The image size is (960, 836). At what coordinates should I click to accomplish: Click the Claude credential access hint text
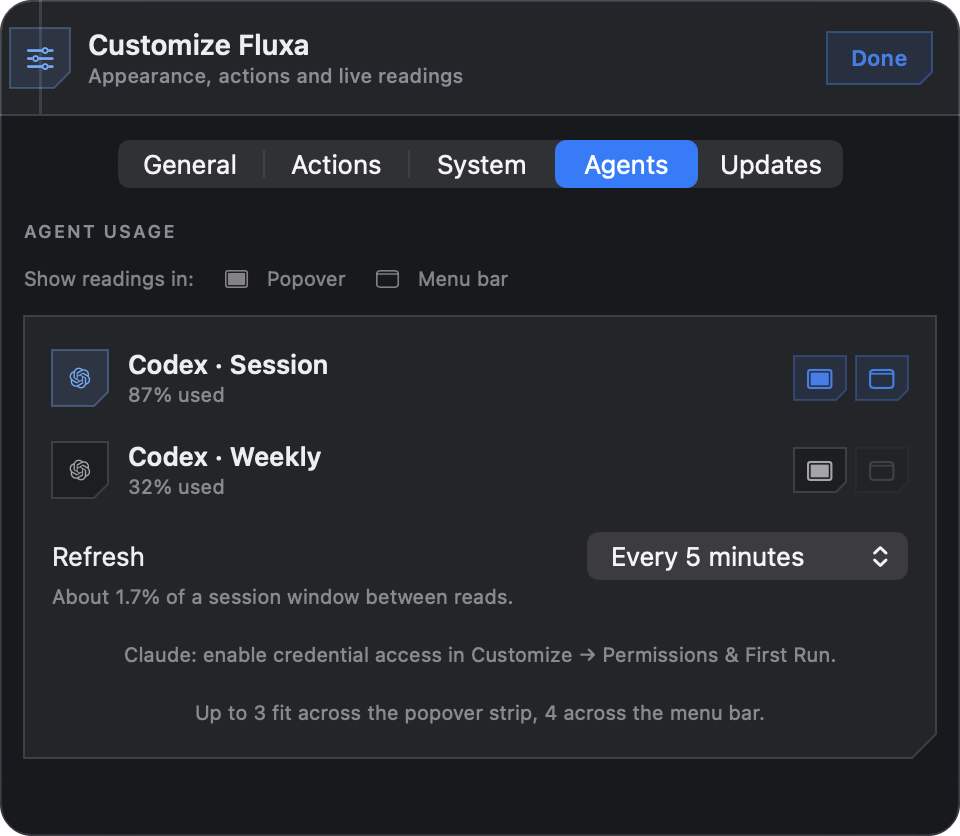coord(480,655)
